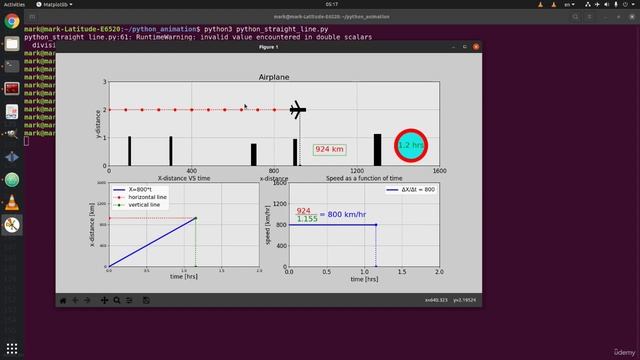Viewport: 640px width, 360px height.
Task: Select the Zoom to rectangle tool
Action: (x=117, y=300)
